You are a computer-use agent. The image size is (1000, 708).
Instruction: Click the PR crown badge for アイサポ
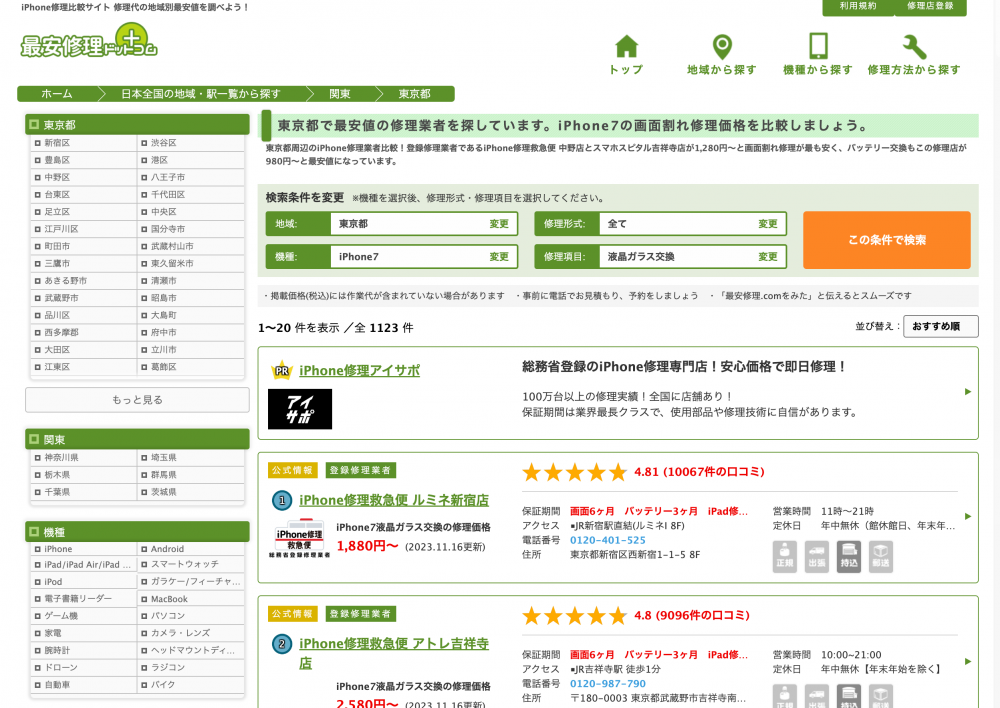click(281, 370)
